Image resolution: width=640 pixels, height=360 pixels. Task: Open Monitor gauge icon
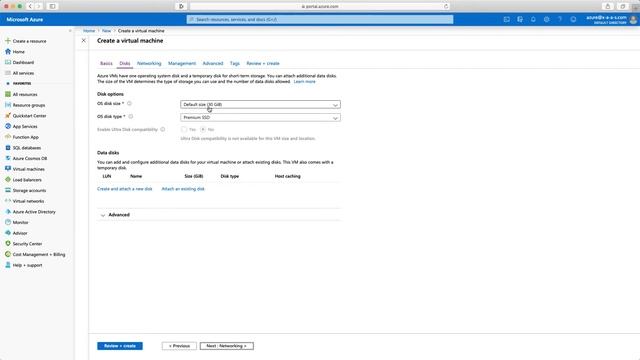8,222
